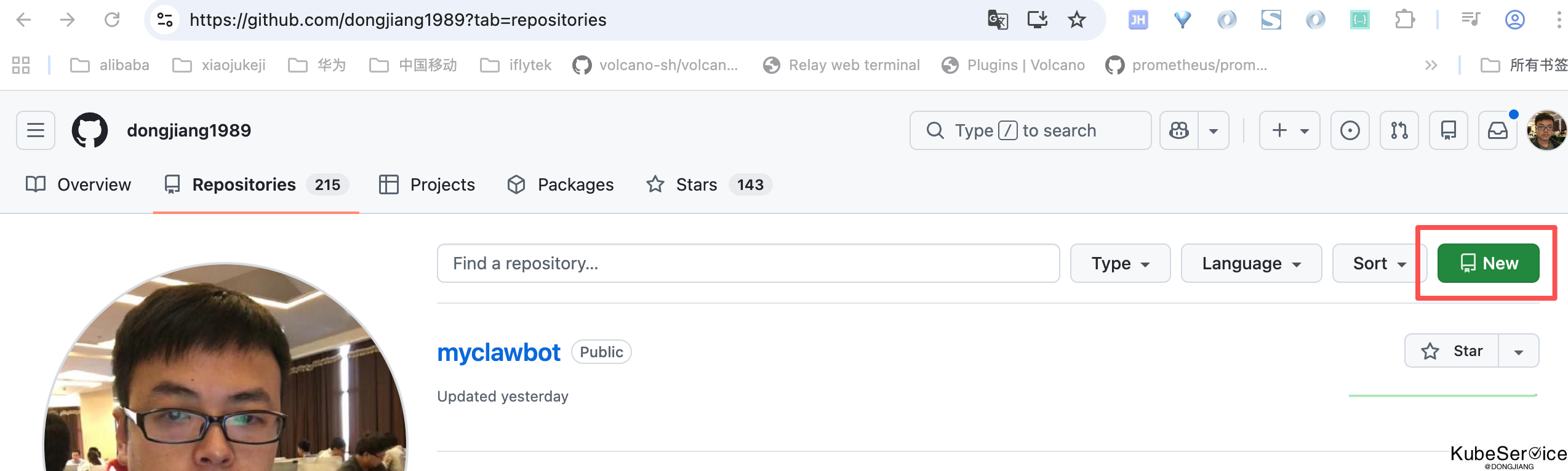Expand the star lists dropdown arrow
This screenshot has width=1568, height=471.
1518,351
